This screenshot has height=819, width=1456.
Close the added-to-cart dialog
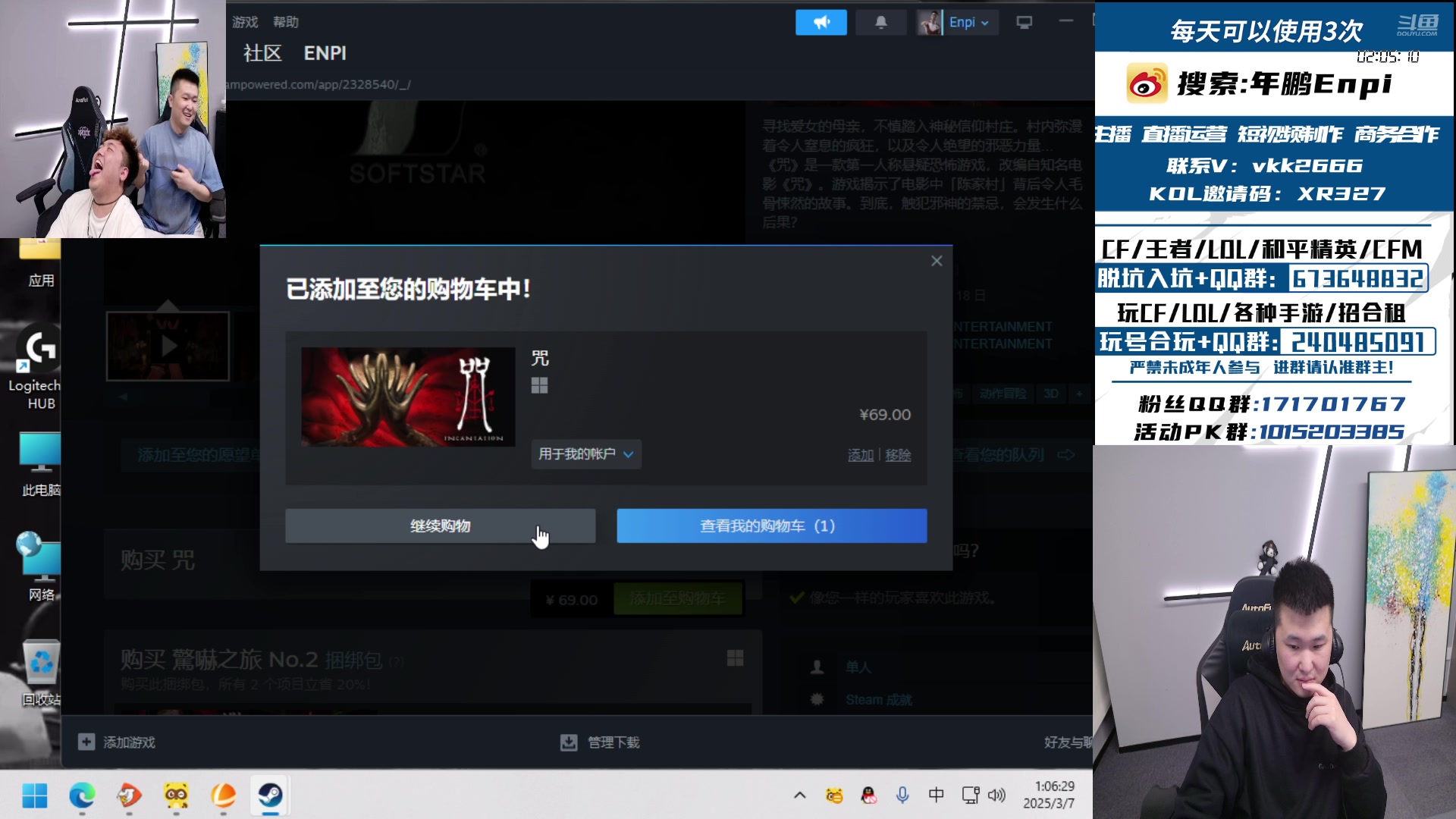(x=937, y=261)
